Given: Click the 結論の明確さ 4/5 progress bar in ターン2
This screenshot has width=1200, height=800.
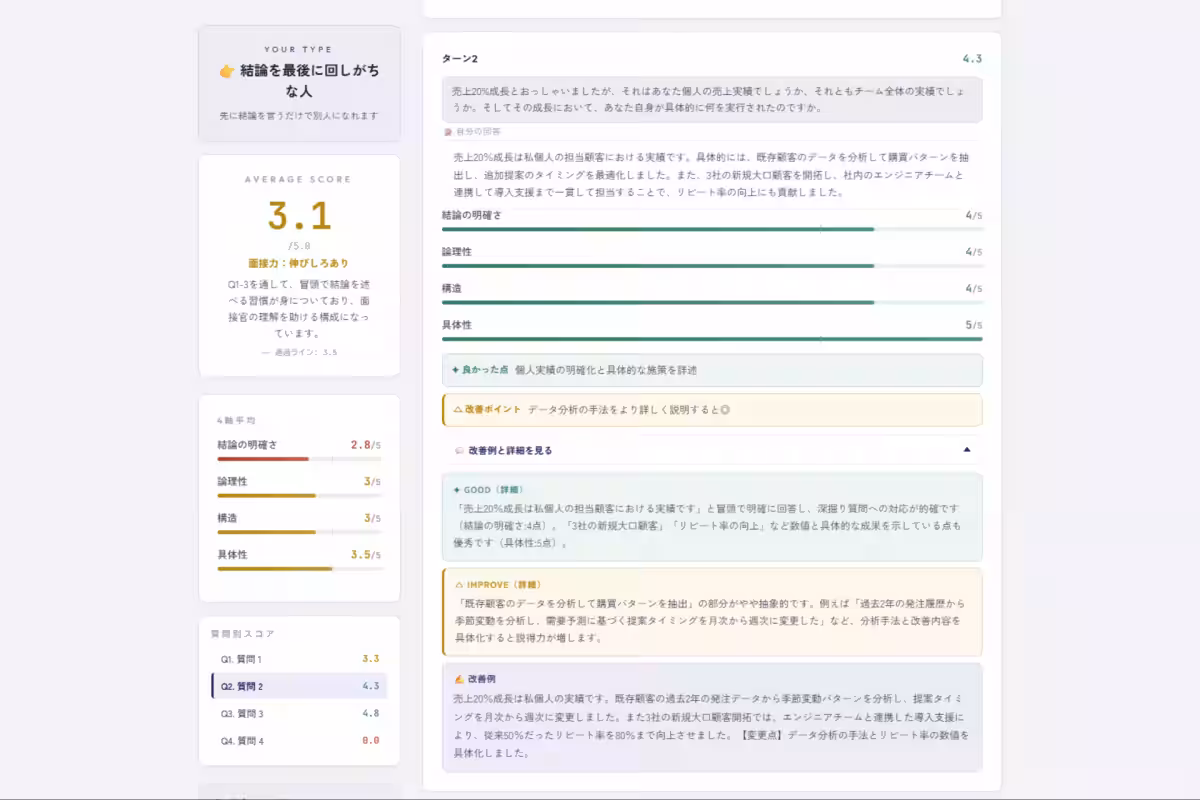Looking at the screenshot, I should (712, 229).
